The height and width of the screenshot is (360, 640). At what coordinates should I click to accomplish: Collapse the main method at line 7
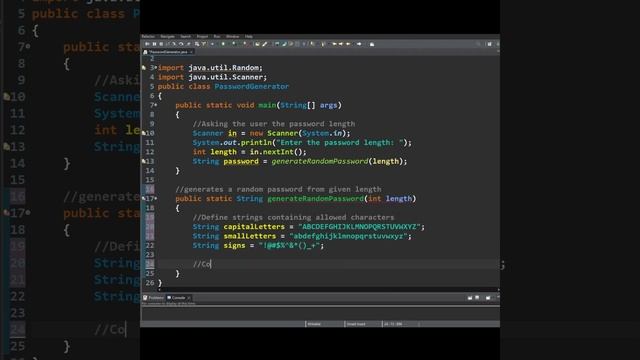pos(156,105)
